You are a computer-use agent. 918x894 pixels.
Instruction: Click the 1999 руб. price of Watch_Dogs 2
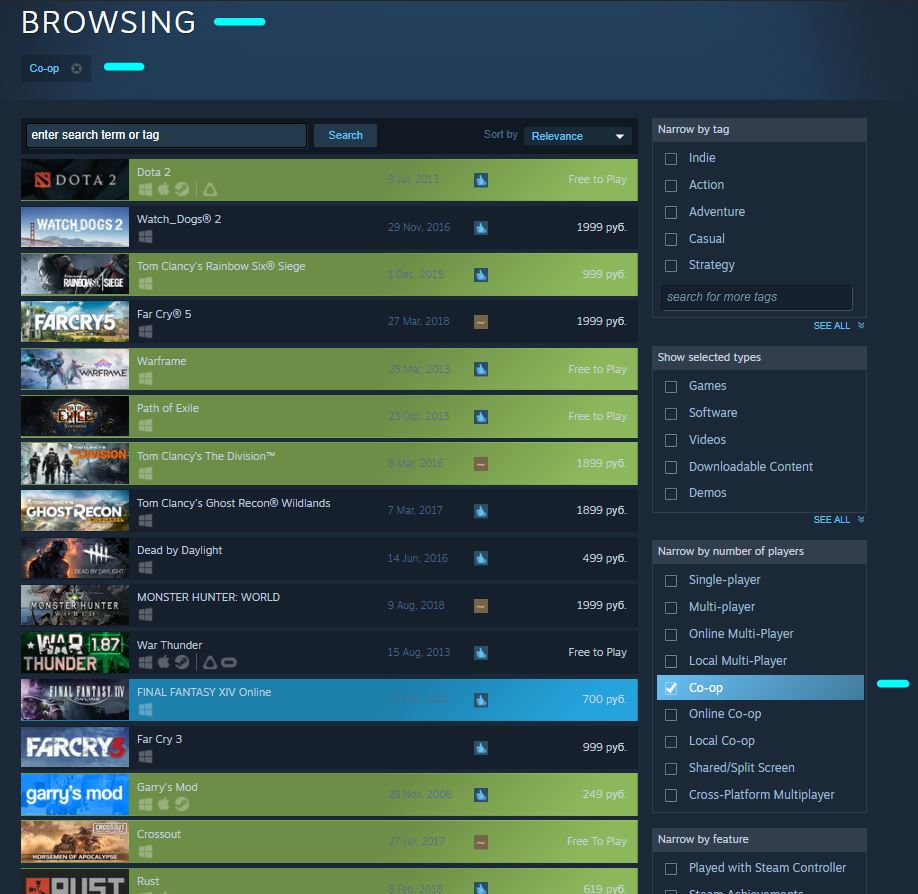(601, 227)
